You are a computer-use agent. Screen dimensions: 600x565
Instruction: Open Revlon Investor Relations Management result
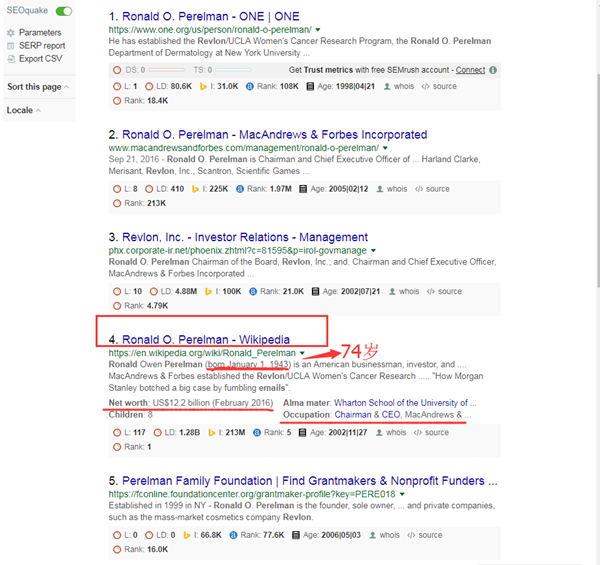click(245, 237)
